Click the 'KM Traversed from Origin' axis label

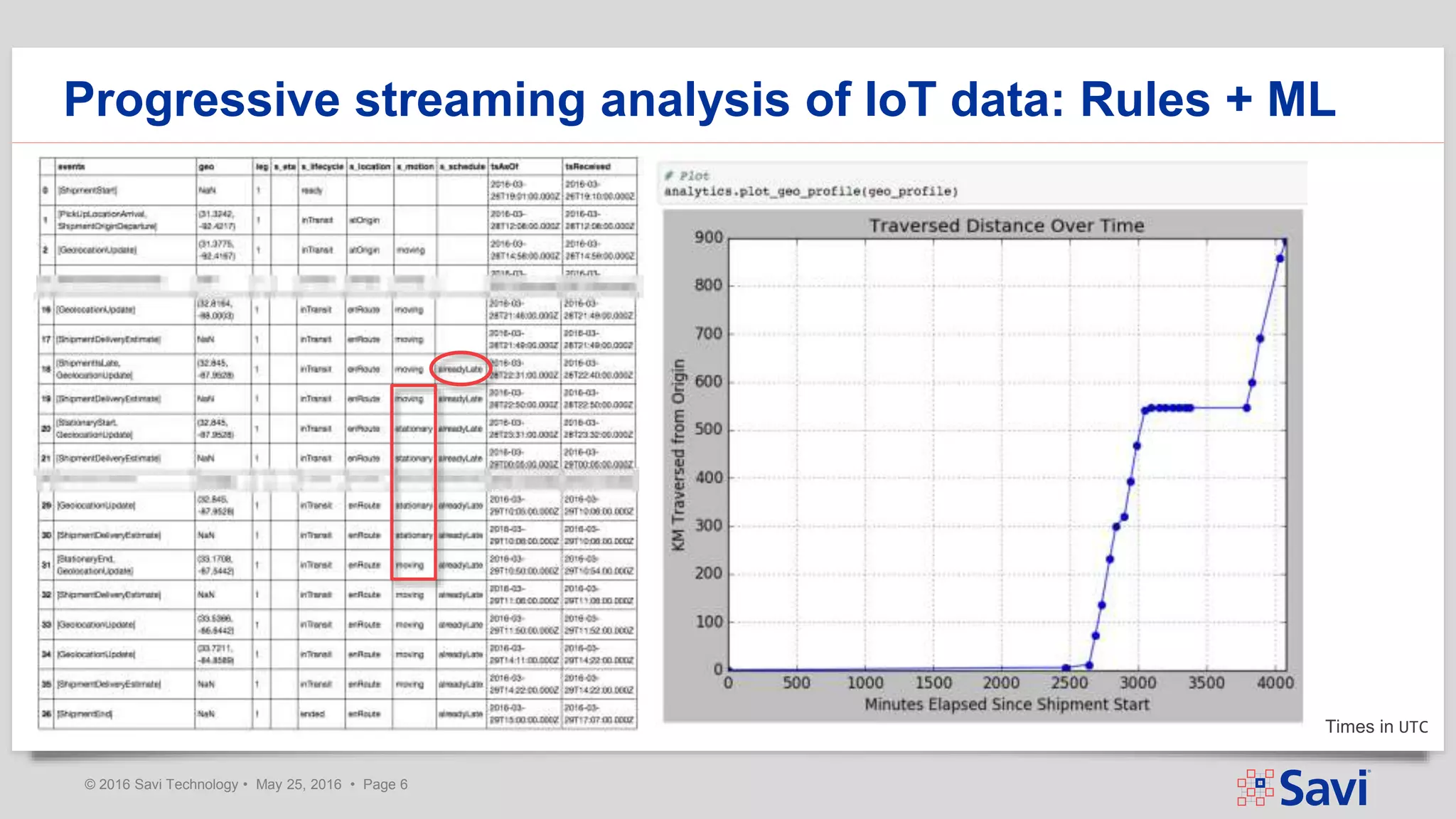(x=678, y=454)
